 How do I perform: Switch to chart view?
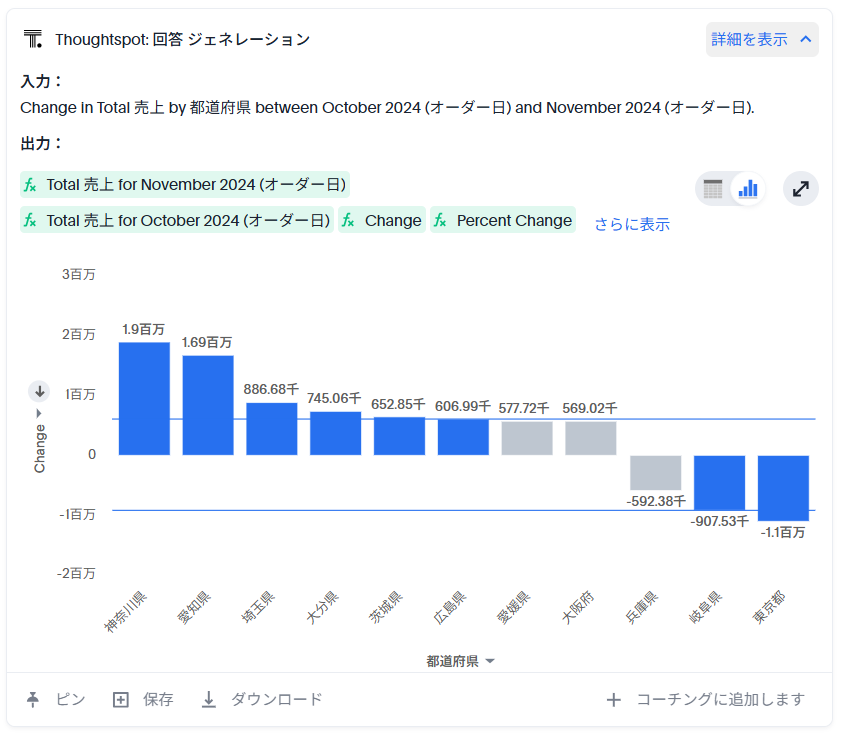(x=747, y=188)
